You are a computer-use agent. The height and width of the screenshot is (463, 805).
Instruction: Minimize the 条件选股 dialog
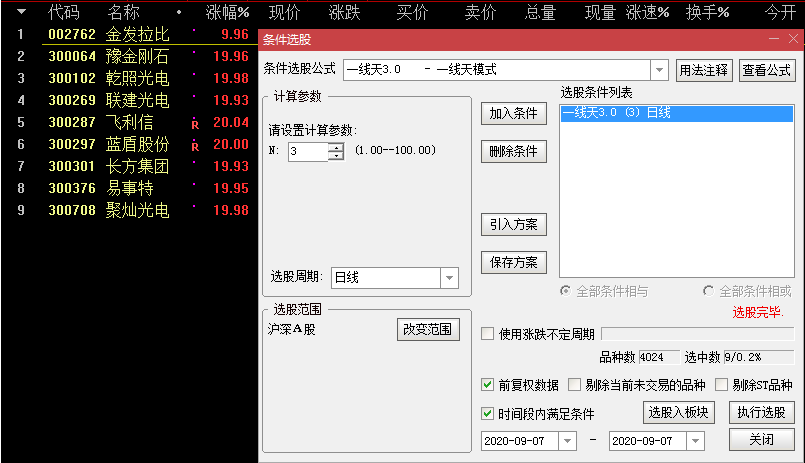(774, 39)
